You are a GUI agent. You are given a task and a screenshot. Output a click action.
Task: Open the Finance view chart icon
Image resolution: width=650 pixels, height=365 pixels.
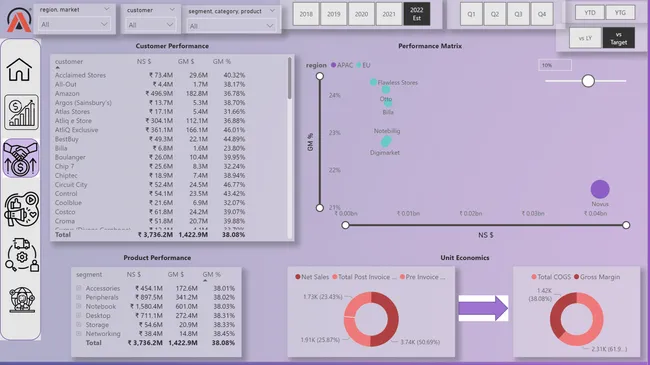pos(22,112)
